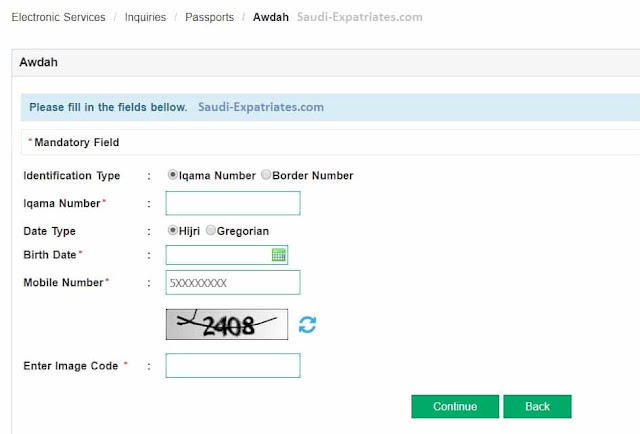Viewport: 640px width, 434px height.
Task: Go to Electronic Services breadcrumb
Action: tap(58, 17)
